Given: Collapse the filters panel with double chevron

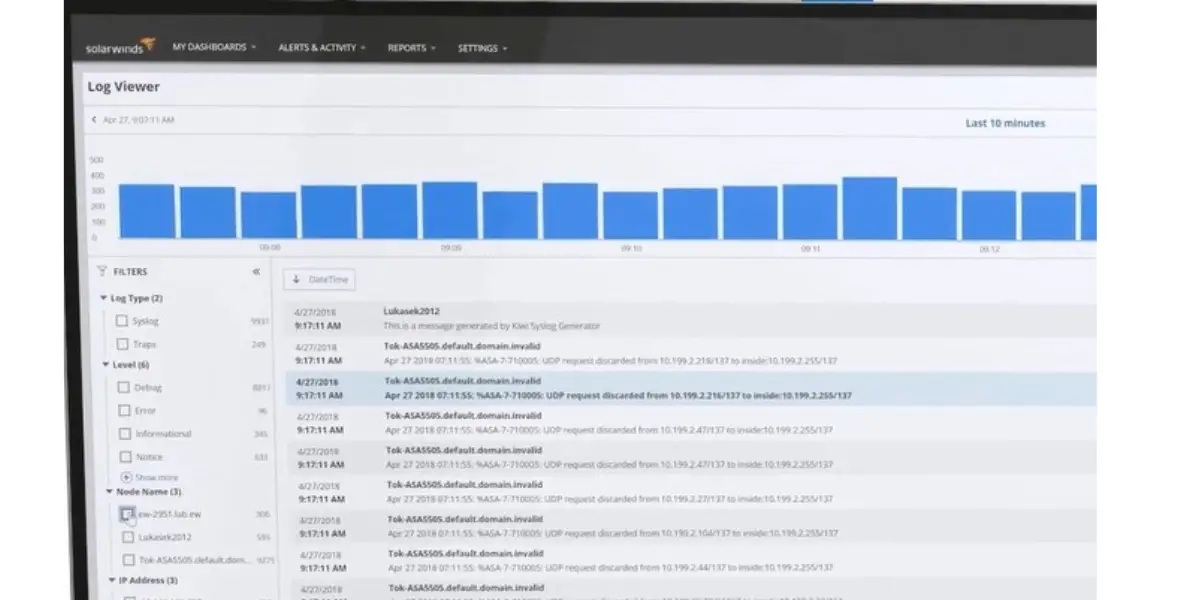Looking at the screenshot, I should [256, 271].
